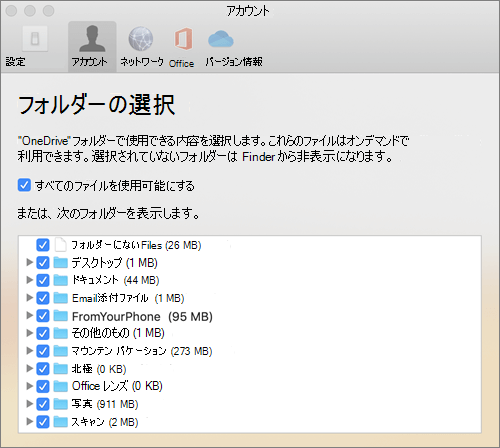Select the マウンテン バケーション (273 MB) text
The width and height of the screenshot is (500, 448).
[x=142, y=351]
